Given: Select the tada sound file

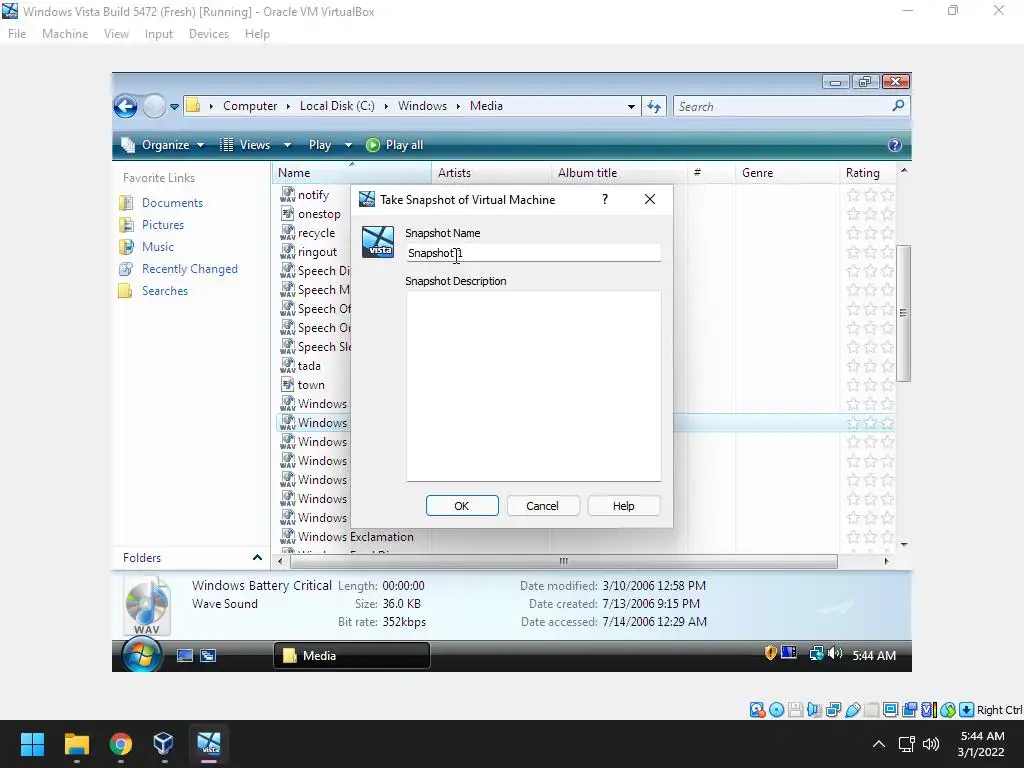Looking at the screenshot, I should [x=310, y=366].
